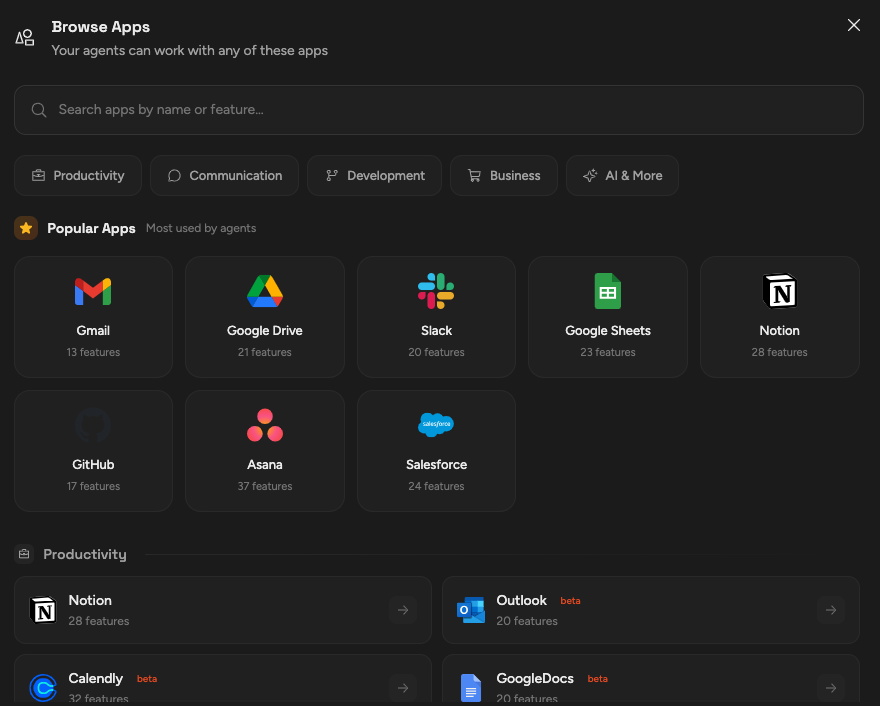Open the Calendly row arrow
Screen dimensions: 880x706
[402, 687]
